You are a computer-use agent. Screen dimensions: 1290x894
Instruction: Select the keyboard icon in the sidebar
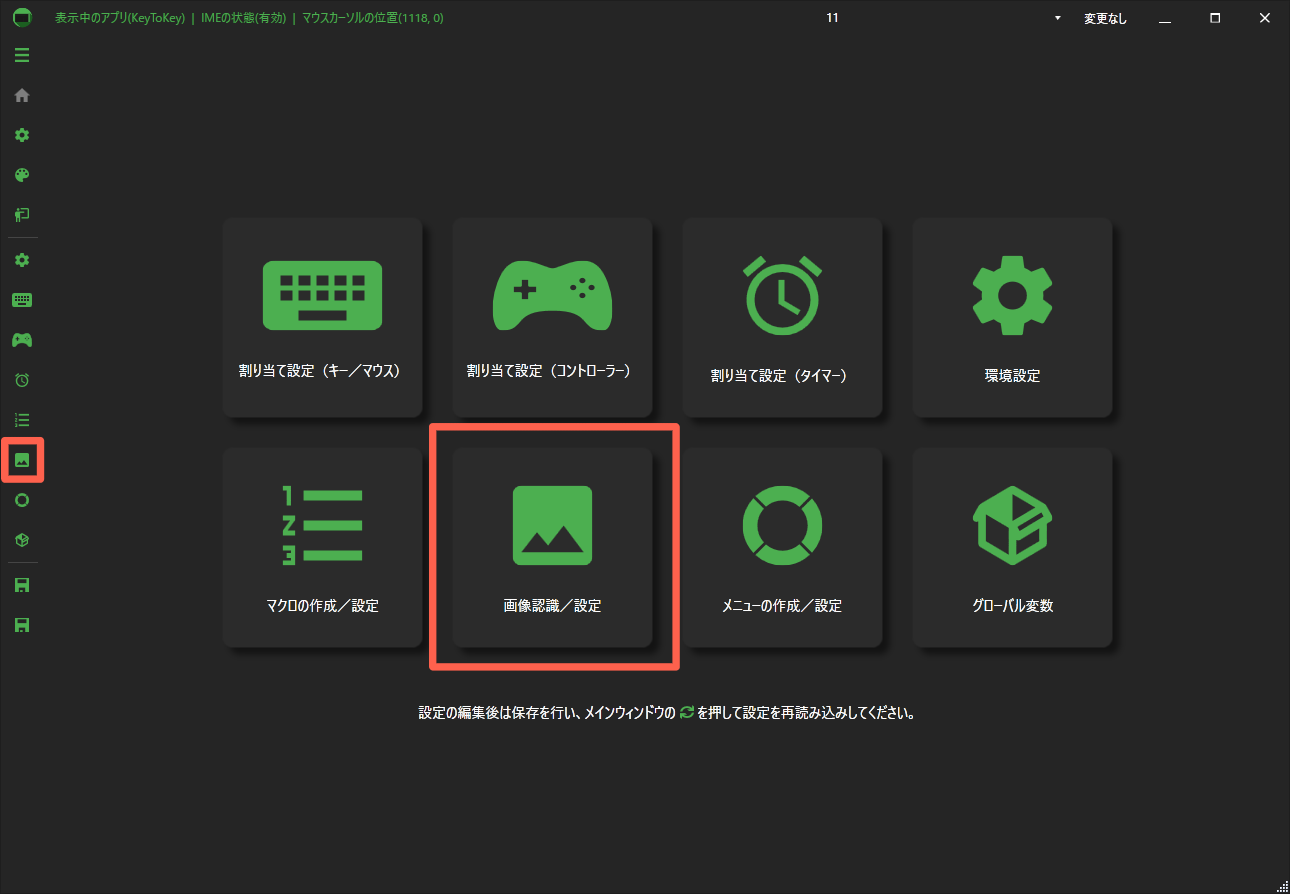[22, 300]
